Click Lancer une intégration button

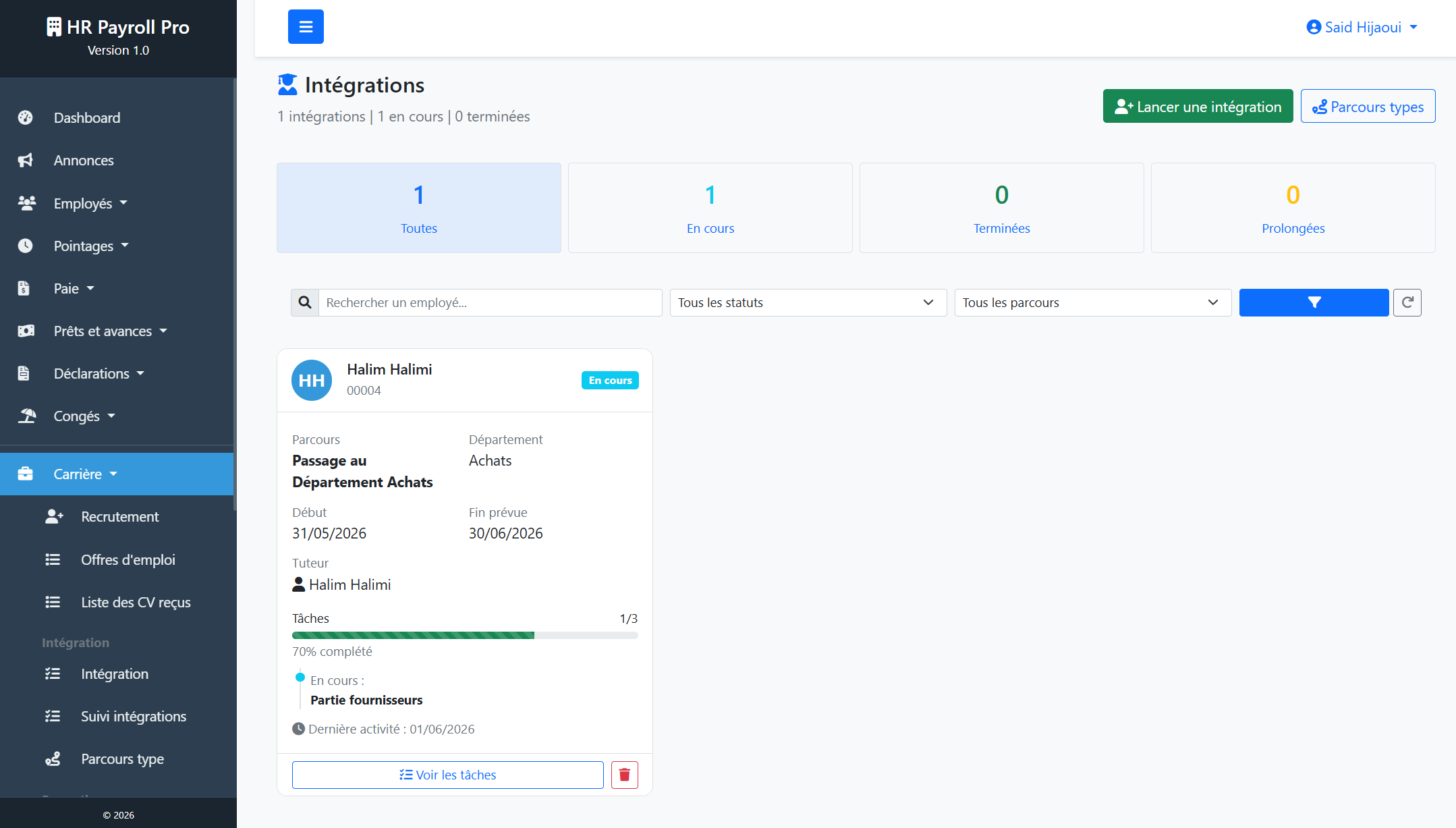[x=1198, y=106]
